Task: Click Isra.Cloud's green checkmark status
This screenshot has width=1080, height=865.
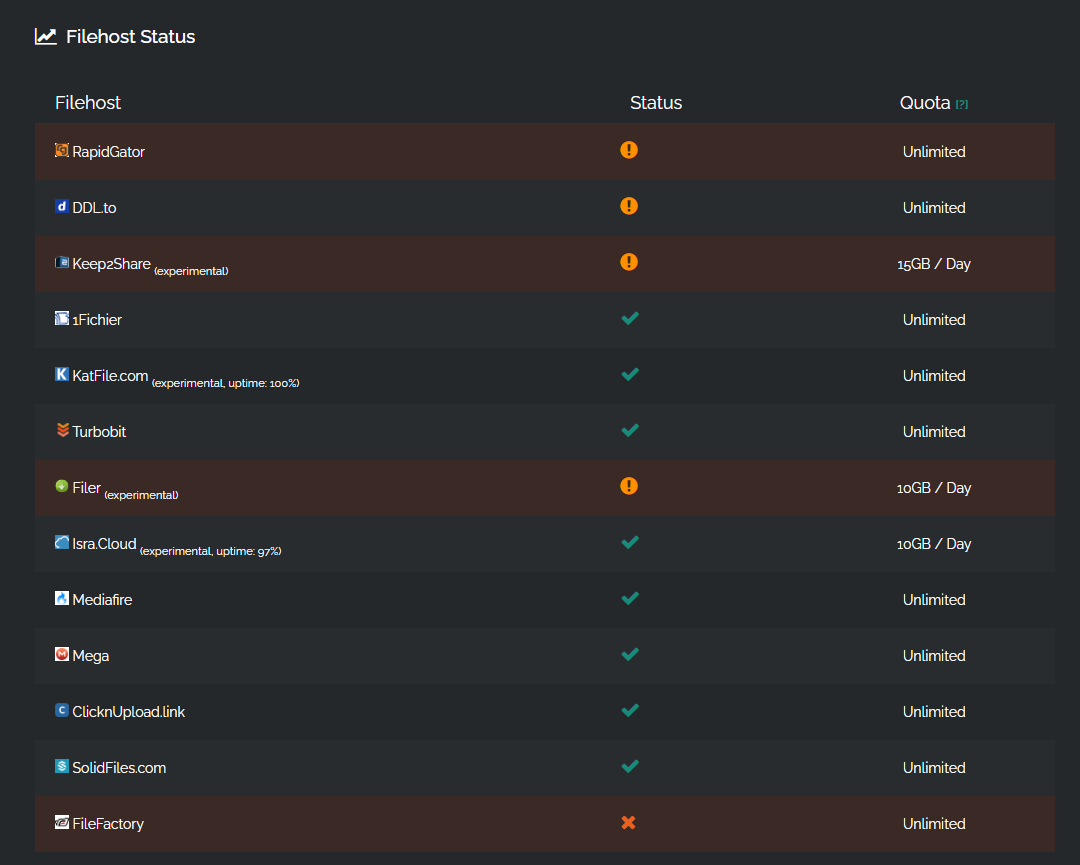Action: click(630, 542)
